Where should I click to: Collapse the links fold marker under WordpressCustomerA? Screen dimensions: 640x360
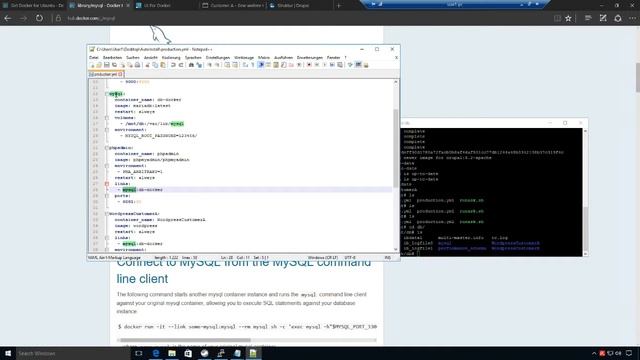point(107,238)
